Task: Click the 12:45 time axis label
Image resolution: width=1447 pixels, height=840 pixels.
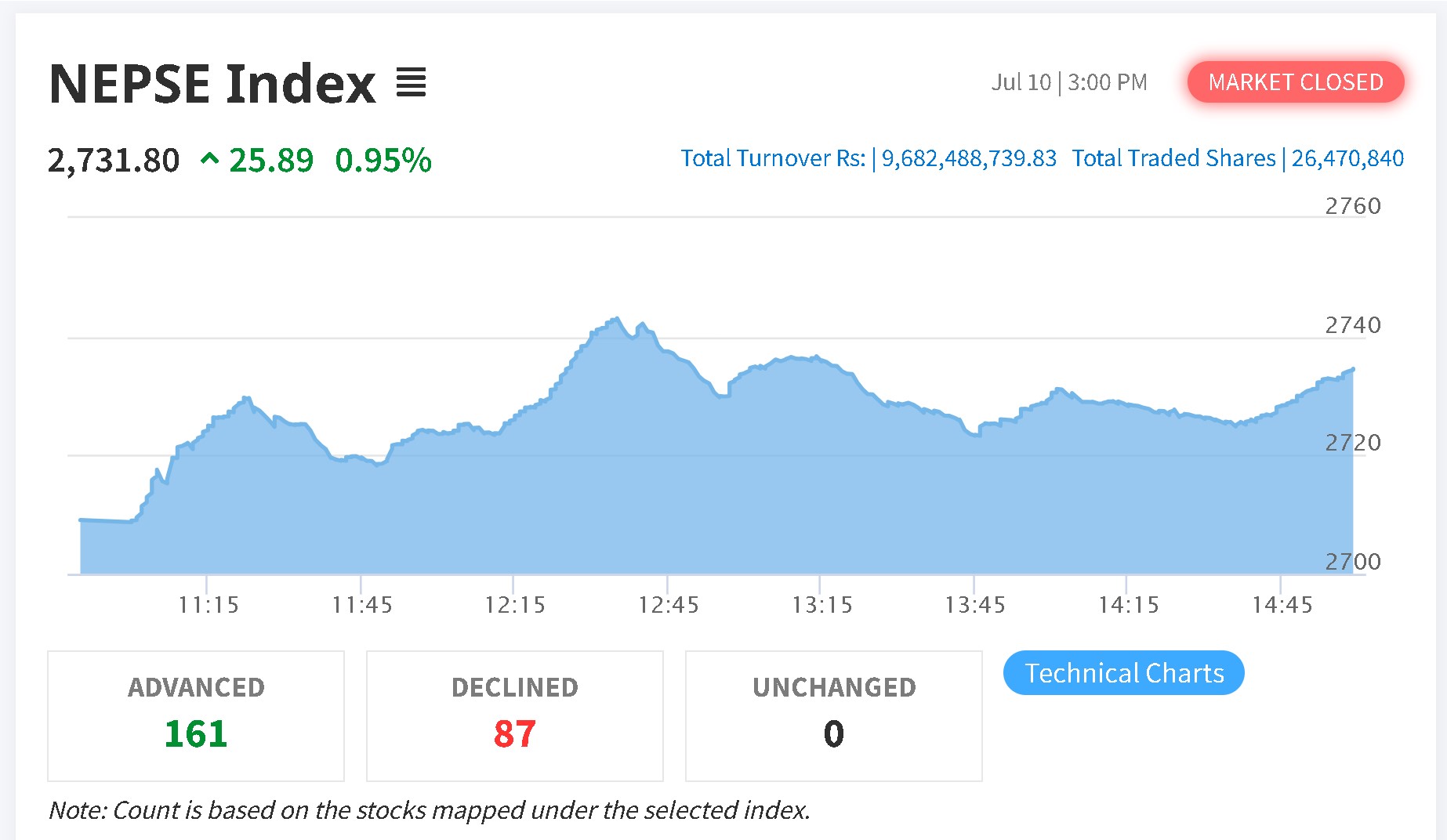Action: [668, 605]
